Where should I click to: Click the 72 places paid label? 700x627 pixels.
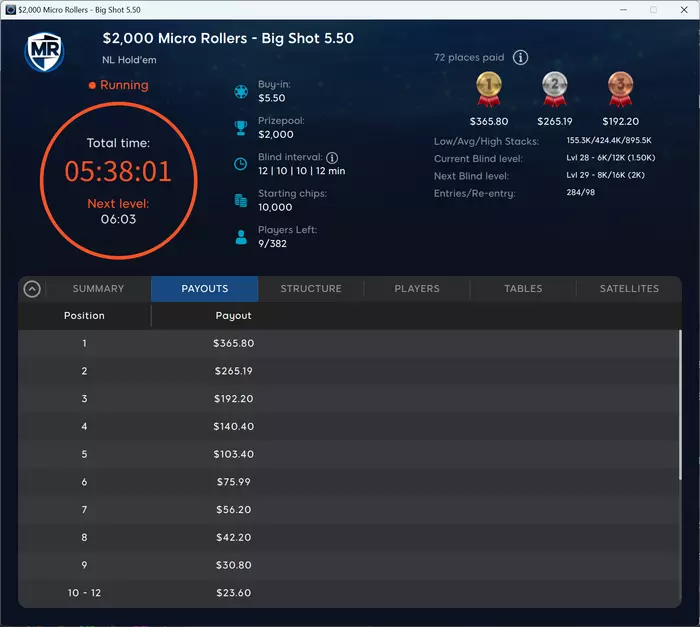pos(469,58)
